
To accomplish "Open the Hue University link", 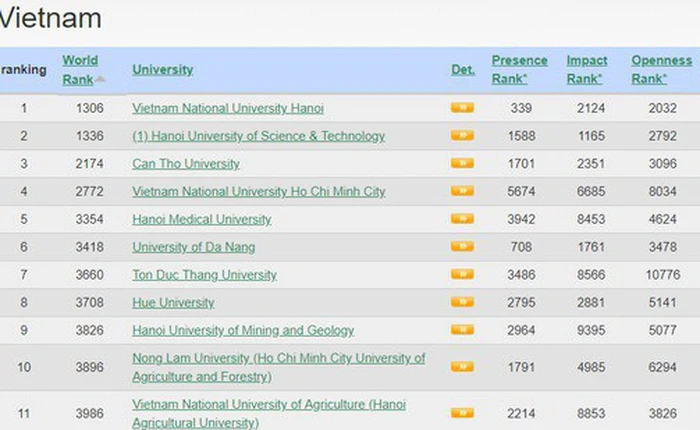I will (173, 303).
